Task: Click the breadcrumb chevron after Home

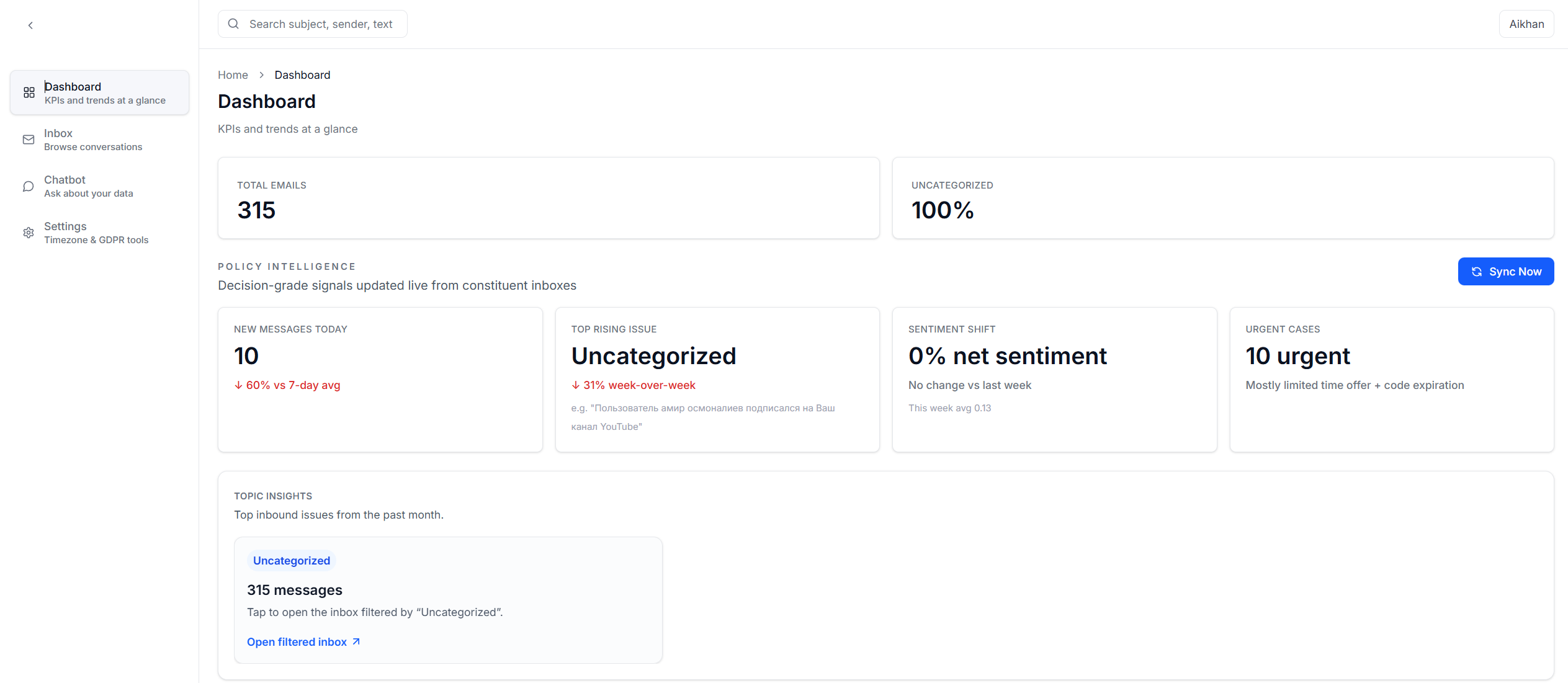Action: (x=261, y=74)
